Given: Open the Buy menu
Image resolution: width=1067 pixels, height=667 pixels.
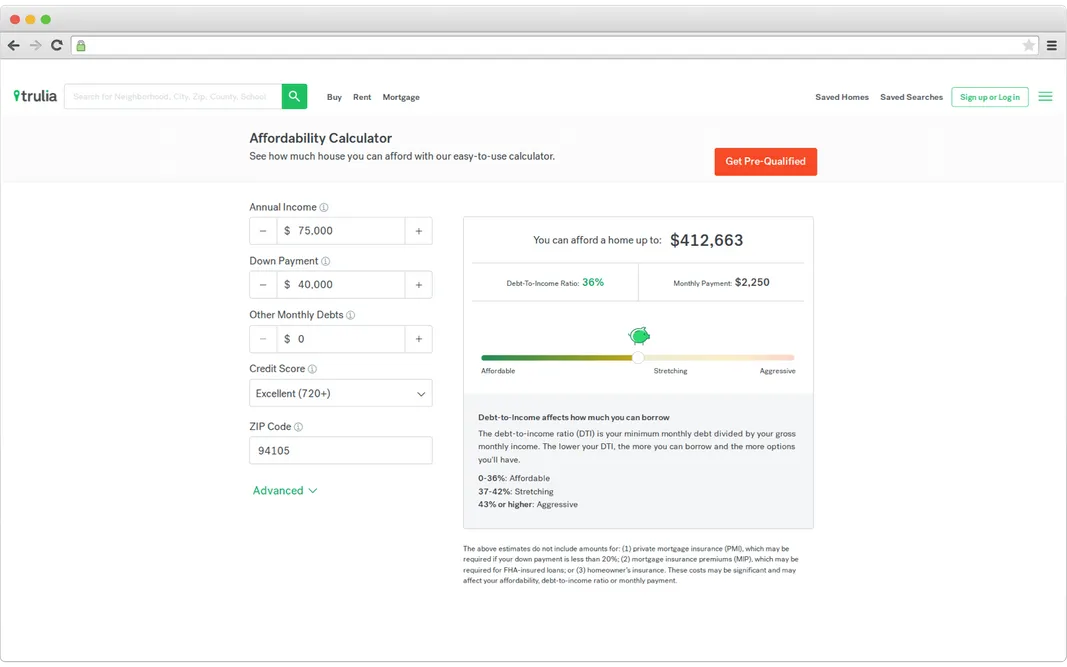Looking at the screenshot, I should tap(334, 97).
